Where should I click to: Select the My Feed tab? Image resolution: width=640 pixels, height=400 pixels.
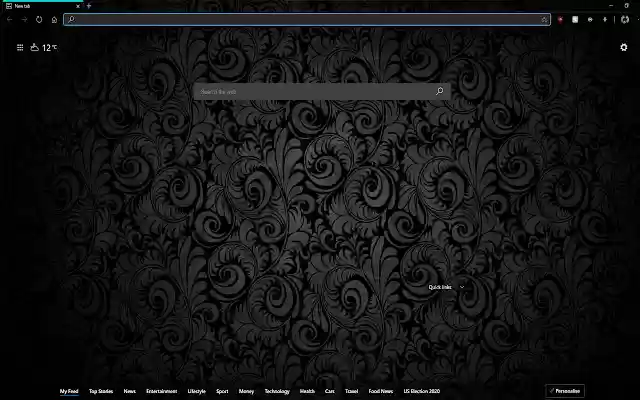pos(69,391)
